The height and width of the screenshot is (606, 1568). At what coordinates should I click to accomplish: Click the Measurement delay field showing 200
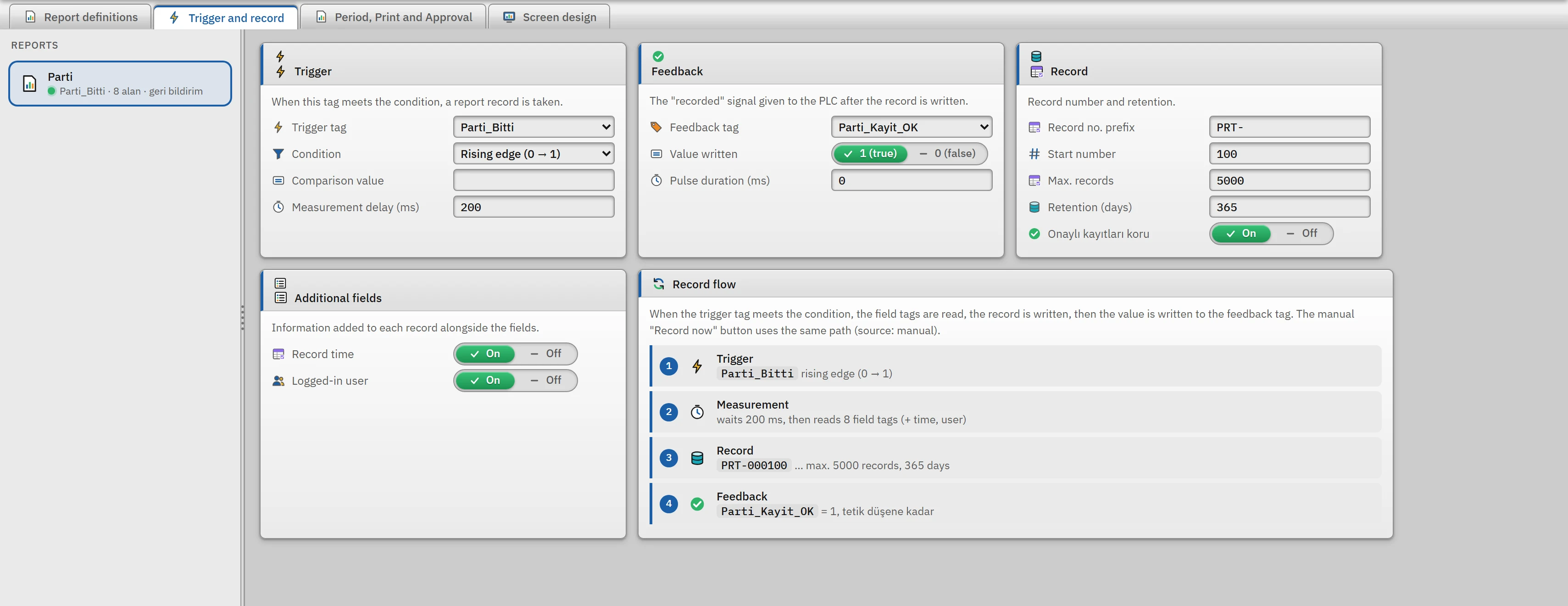(533, 207)
